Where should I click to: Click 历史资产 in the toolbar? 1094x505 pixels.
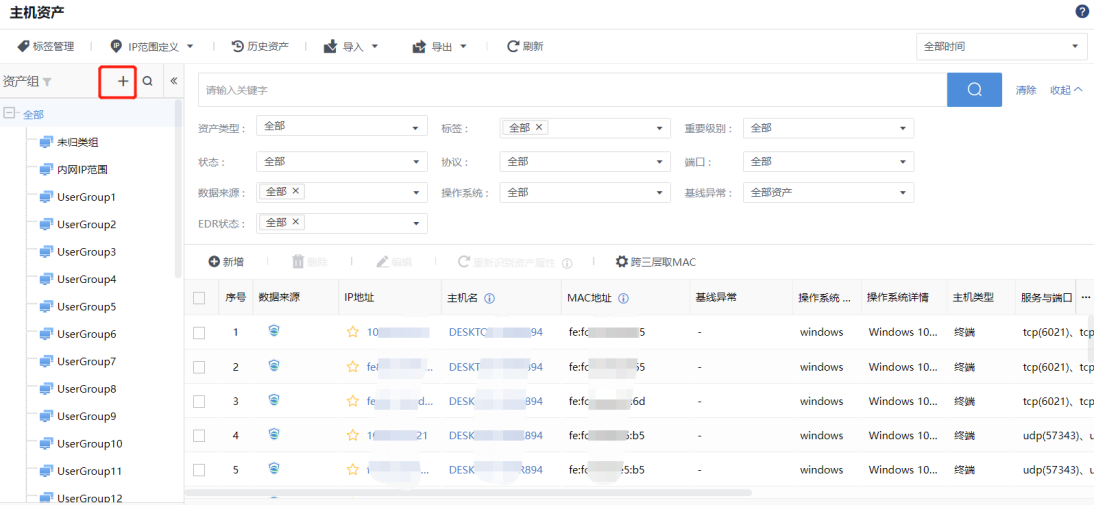(x=260, y=46)
